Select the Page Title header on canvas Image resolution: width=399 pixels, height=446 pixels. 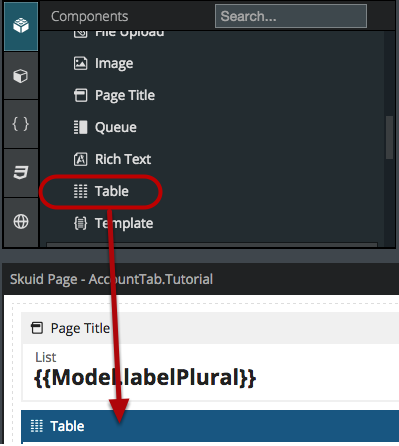point(210,328)
